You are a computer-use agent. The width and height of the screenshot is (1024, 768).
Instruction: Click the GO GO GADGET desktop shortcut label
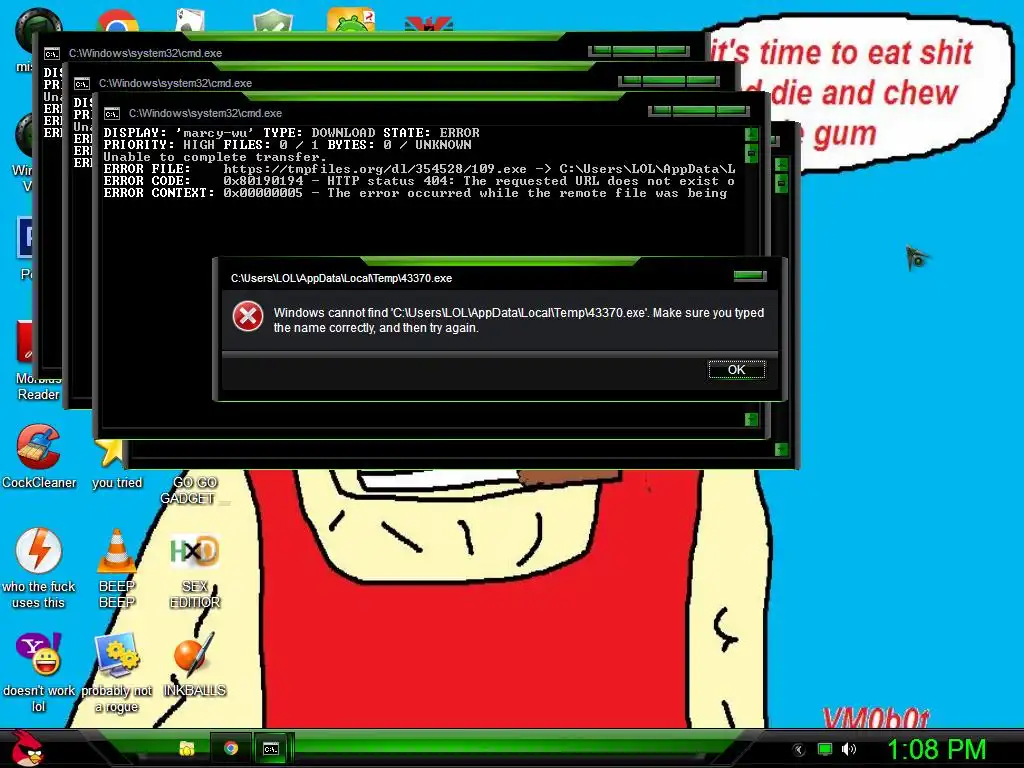click(x=188, y=490)
